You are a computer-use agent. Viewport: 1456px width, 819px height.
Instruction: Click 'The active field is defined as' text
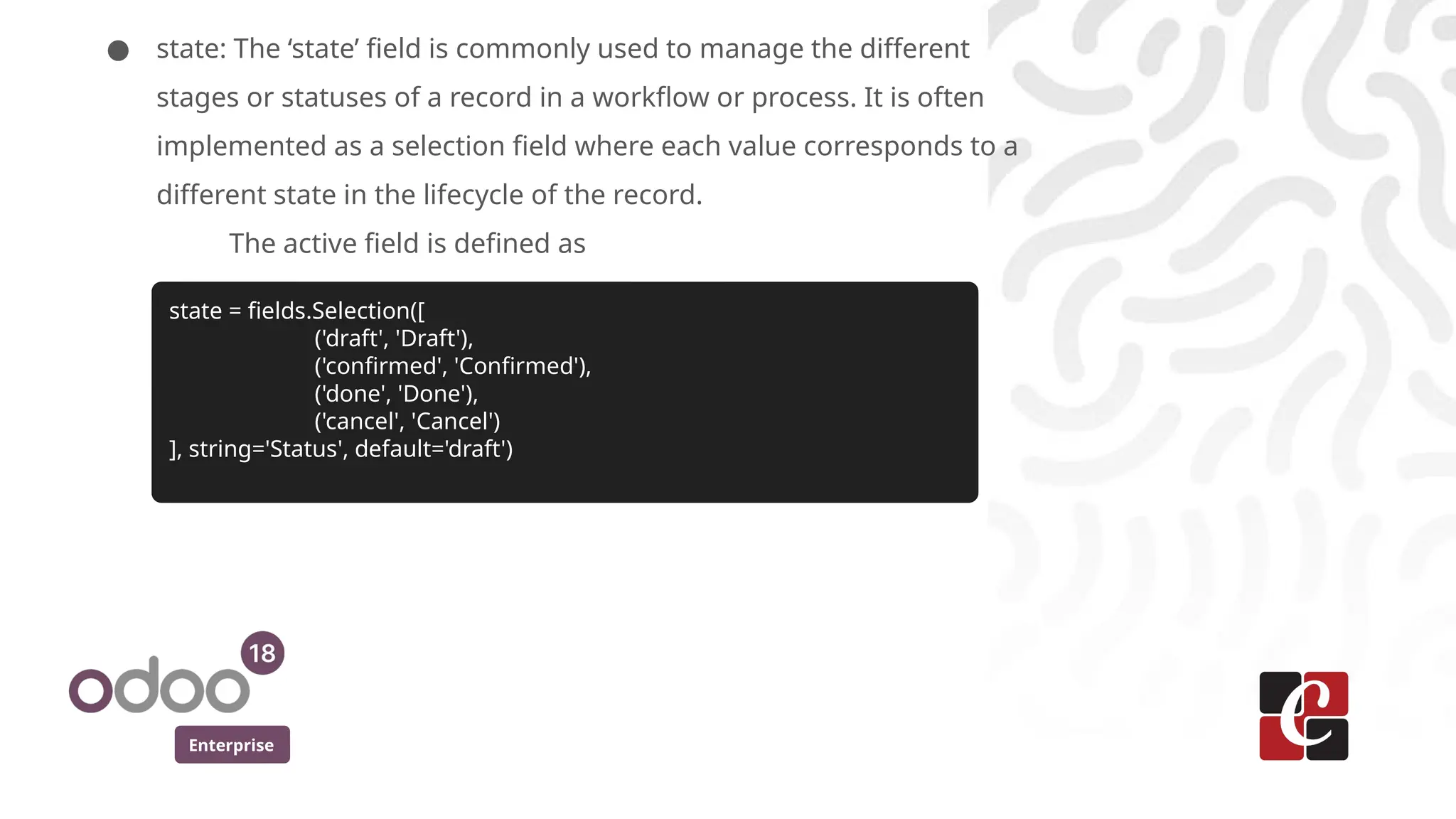coord(407,243)
